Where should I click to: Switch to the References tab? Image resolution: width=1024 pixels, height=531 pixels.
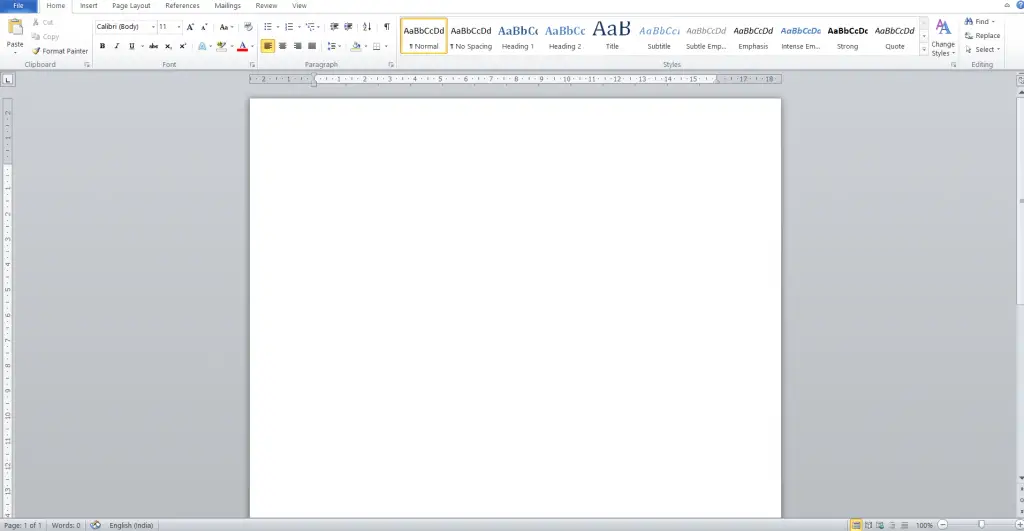182,6
